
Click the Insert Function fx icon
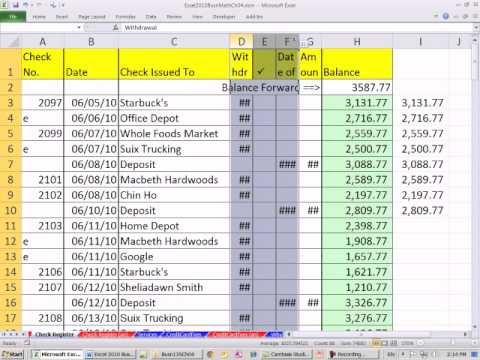[x=116, y=28]
